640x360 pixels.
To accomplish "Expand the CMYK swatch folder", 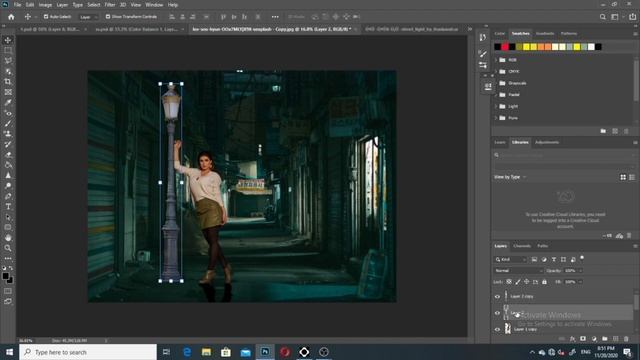I will click(x=496, y=71).
